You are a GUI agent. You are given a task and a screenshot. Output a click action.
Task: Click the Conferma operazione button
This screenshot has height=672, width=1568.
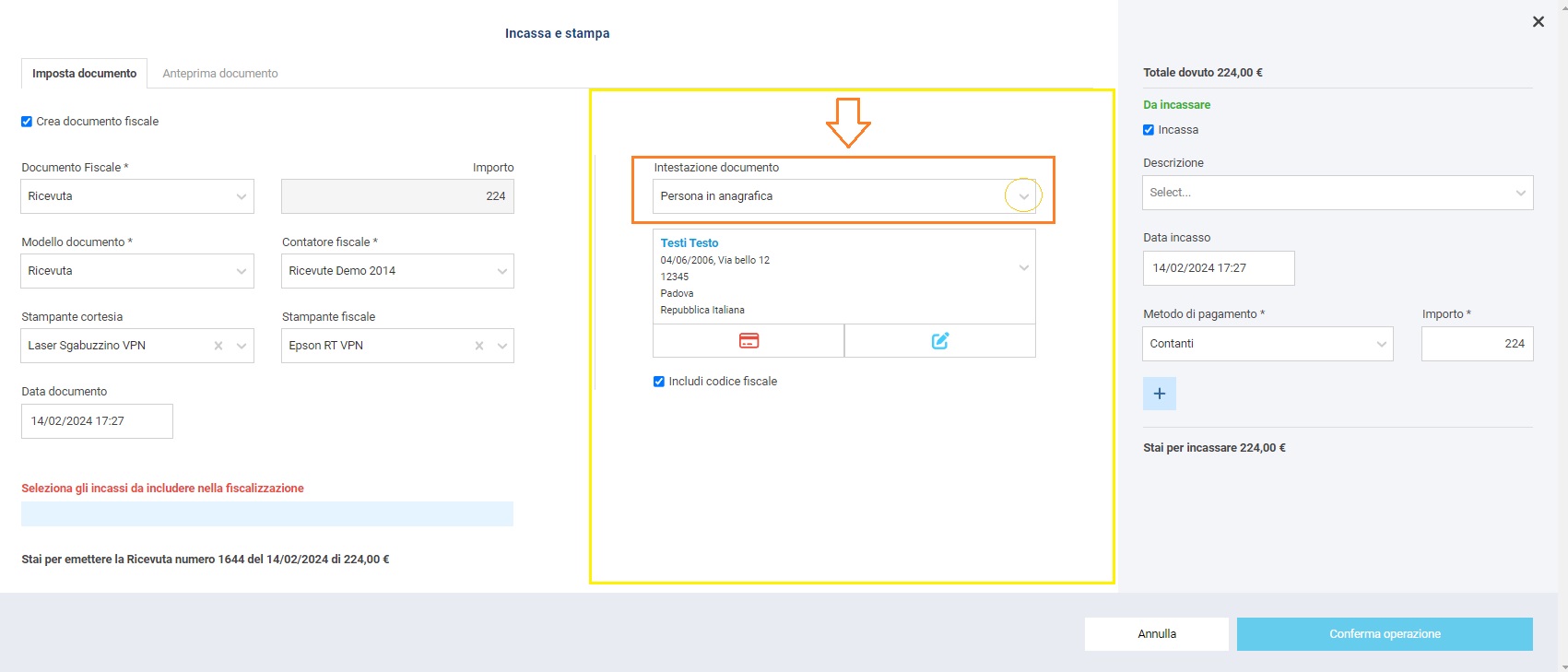point(1384,634)
